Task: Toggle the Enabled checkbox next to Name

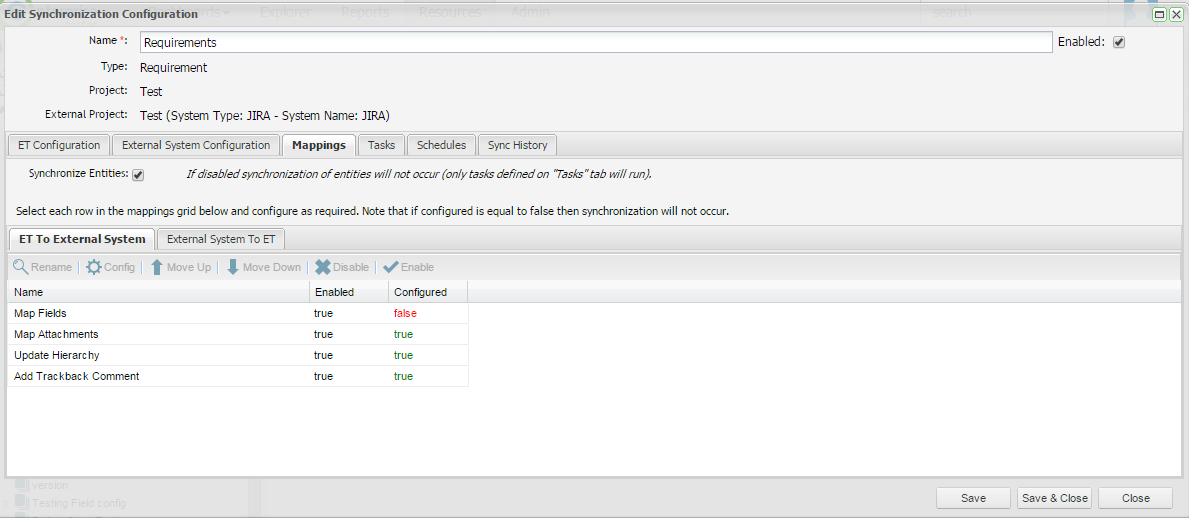Action: coord(1119,42)
